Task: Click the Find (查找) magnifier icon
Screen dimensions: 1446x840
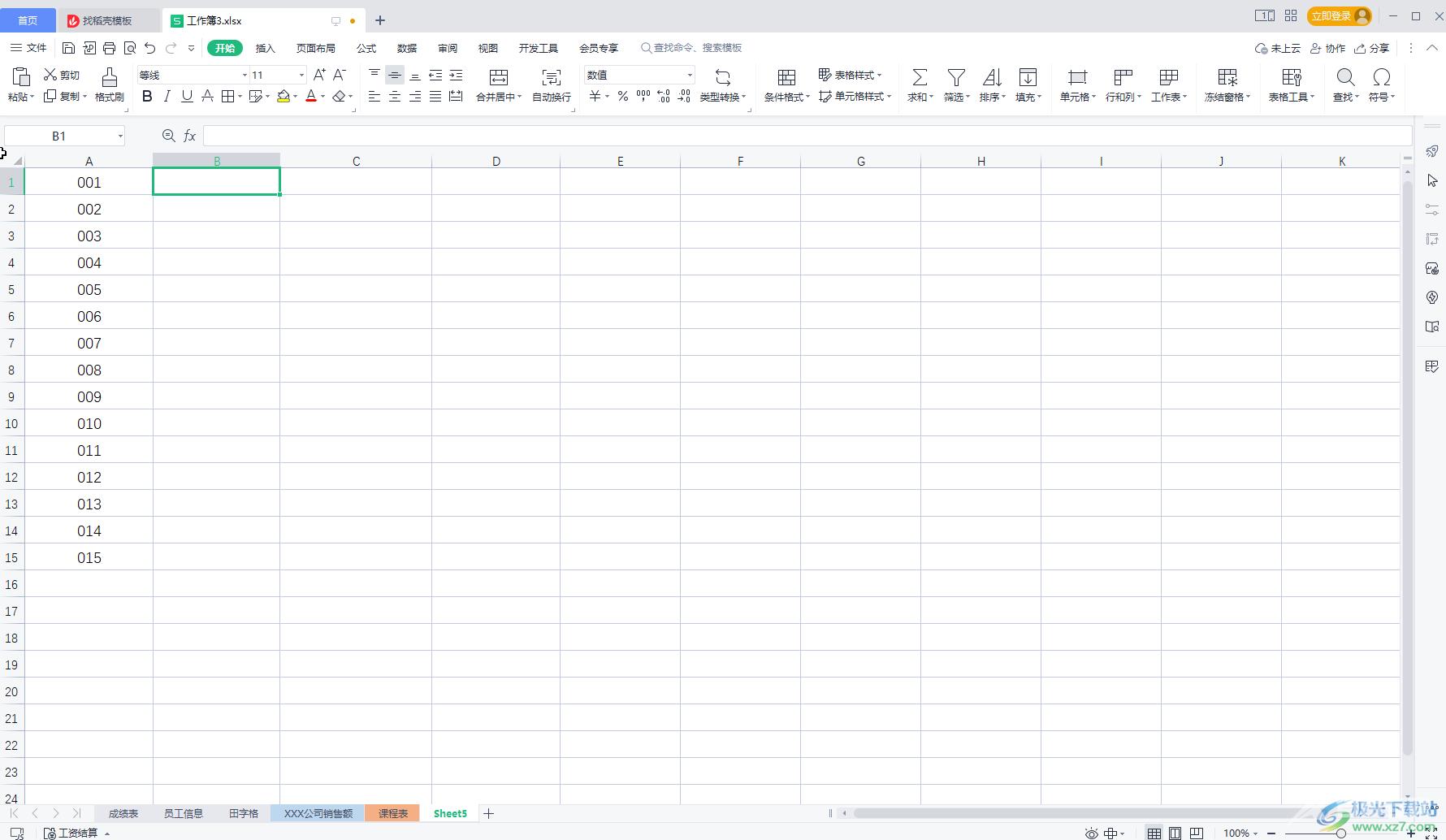Action: [1345, 77]
